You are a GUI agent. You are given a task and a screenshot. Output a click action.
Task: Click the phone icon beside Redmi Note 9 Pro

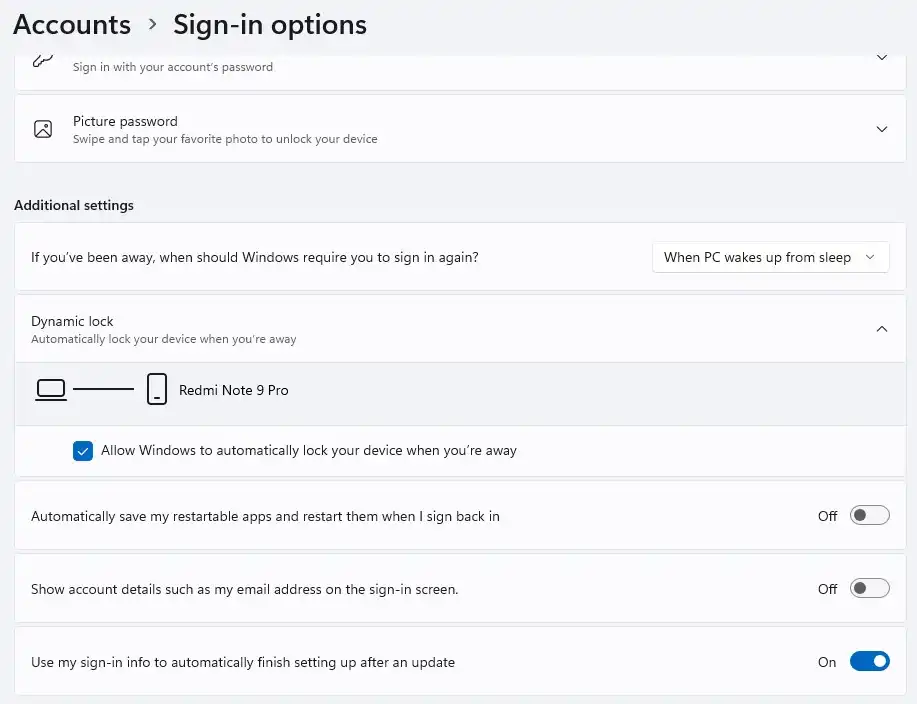[157, 389]
